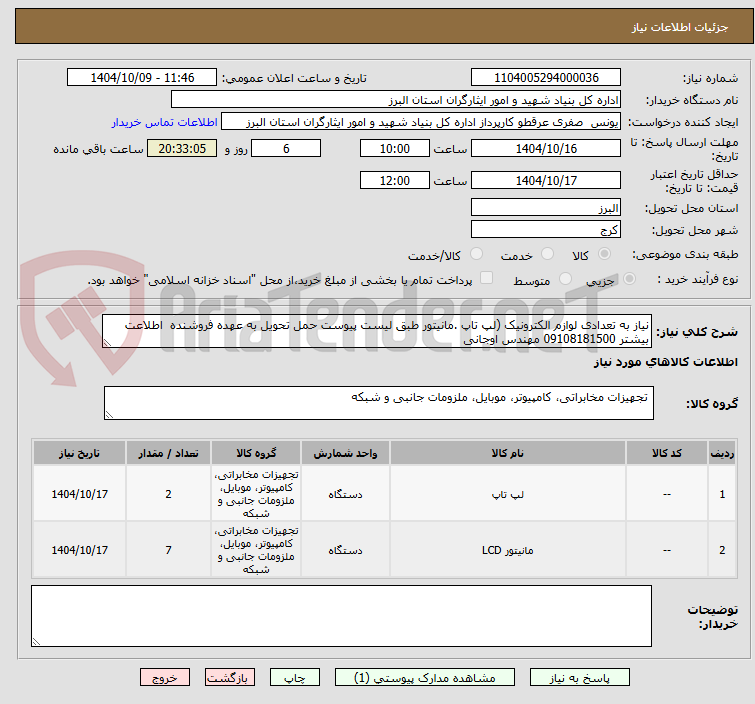Viewport: 755px width, 704px height.
Task: Click the گروه کالا text area
Action: [378, 403]
